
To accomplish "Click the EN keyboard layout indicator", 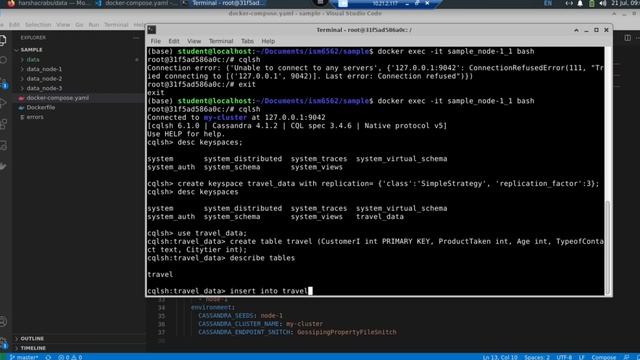I will pyautogui.click(x=548, y=3).
